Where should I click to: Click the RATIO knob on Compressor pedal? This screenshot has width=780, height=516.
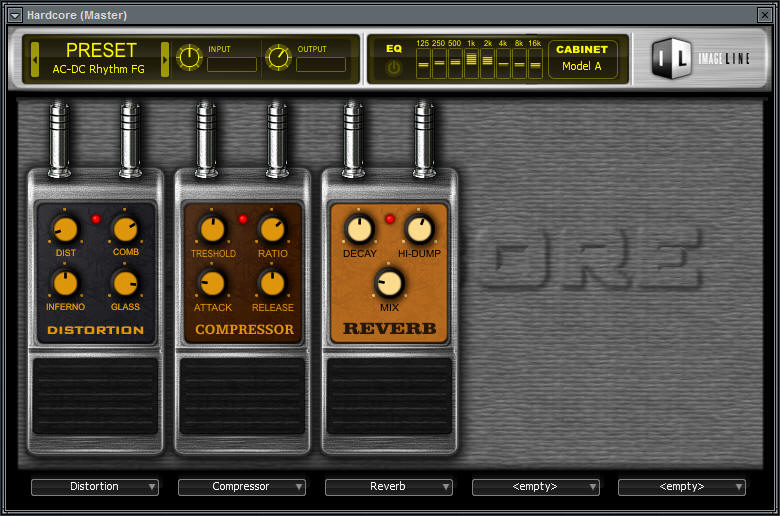(x=272, y=230)
